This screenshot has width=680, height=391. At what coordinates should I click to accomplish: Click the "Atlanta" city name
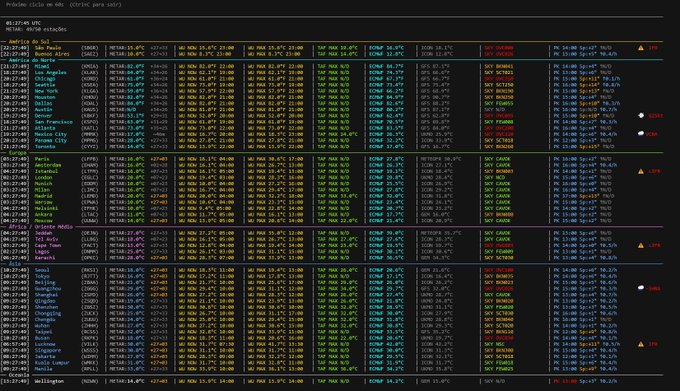(x=45, y=128)
